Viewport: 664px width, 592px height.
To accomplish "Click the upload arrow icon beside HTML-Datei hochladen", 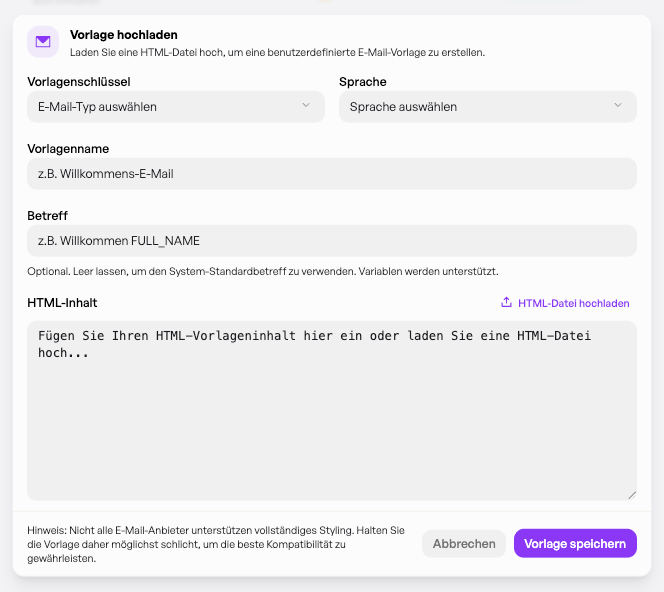I will pyautogui.click(x=506, y=302).
